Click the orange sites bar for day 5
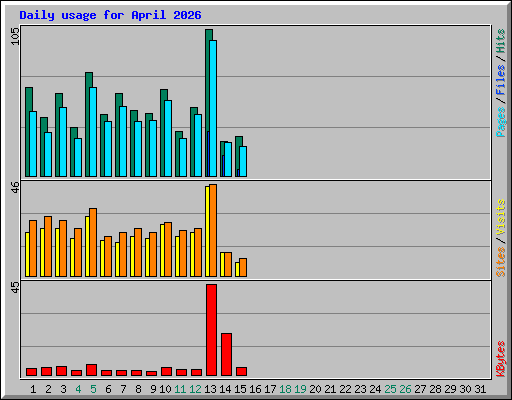The height and width of the screenshot is (400, 512). 93,242
